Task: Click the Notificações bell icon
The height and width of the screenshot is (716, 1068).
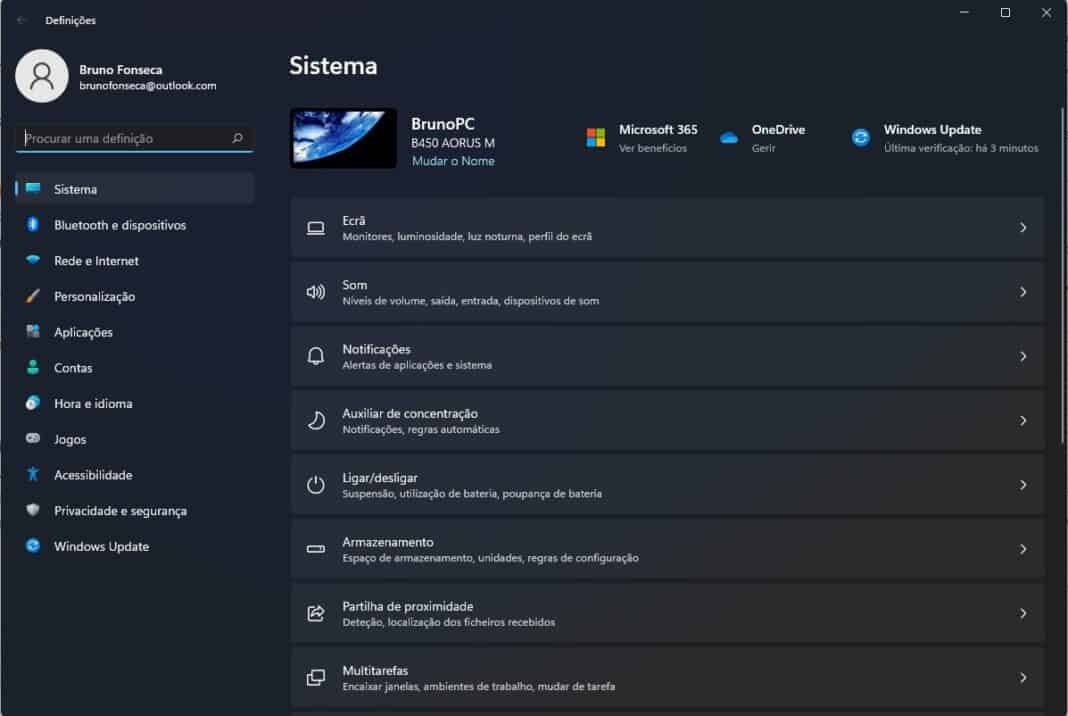Action: pyautogui.click(x=313, y=356)
